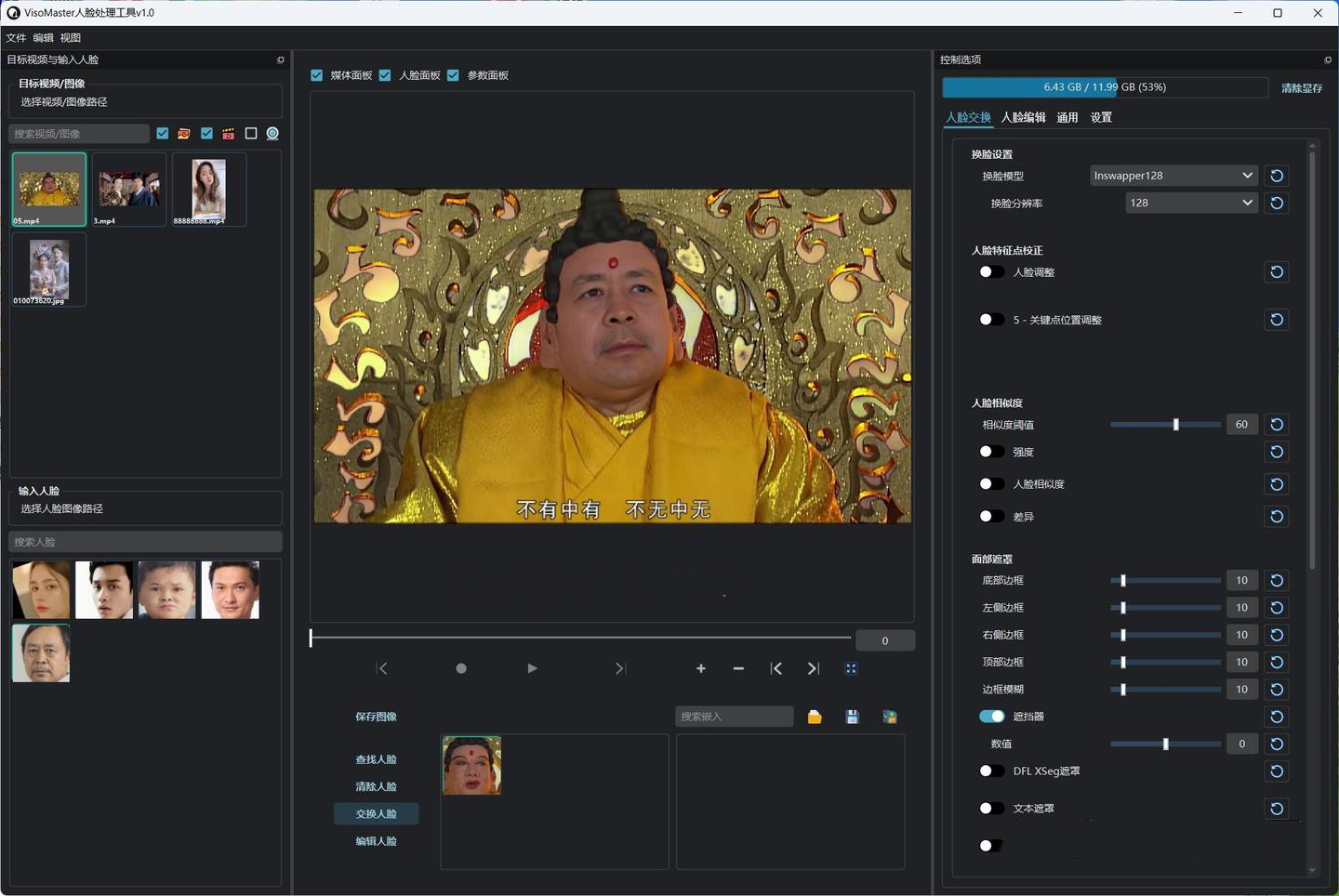Play the video preview
The image size is (1339, 896).
(x=532, y=668)
